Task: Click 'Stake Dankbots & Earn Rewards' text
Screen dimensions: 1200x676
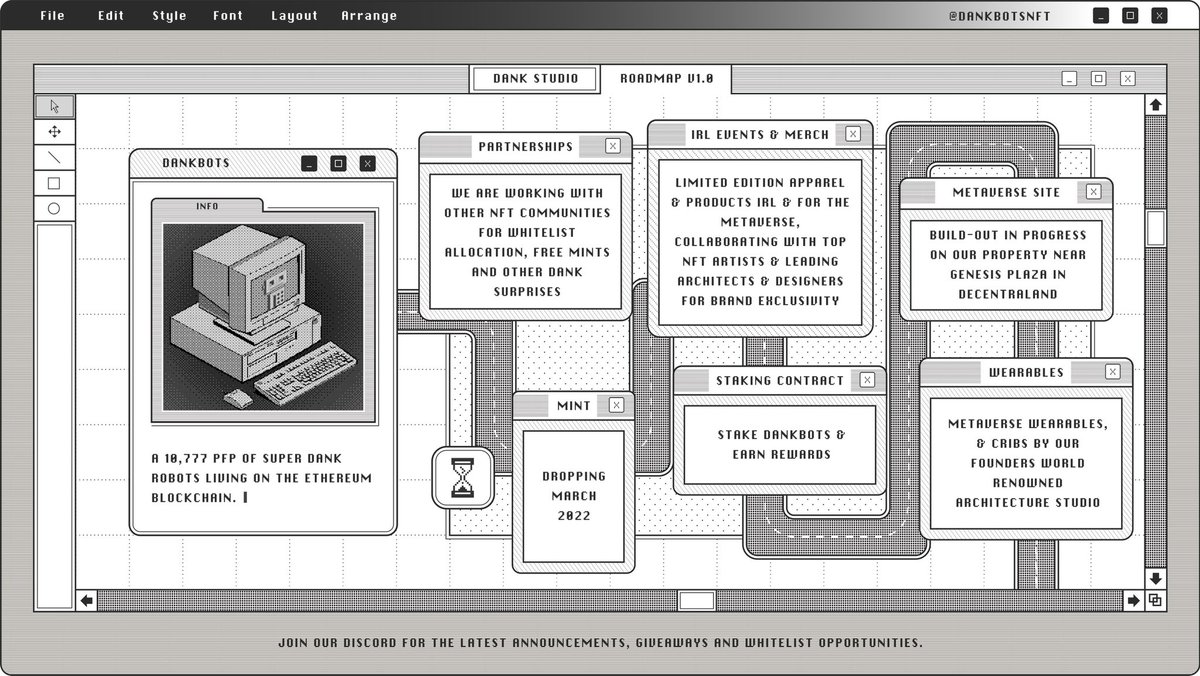Action: 781,444
